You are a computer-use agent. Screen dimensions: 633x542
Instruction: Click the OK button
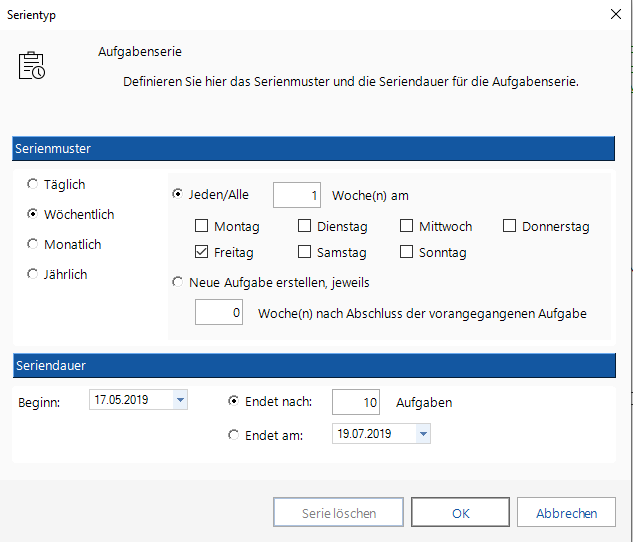point(460,512)
